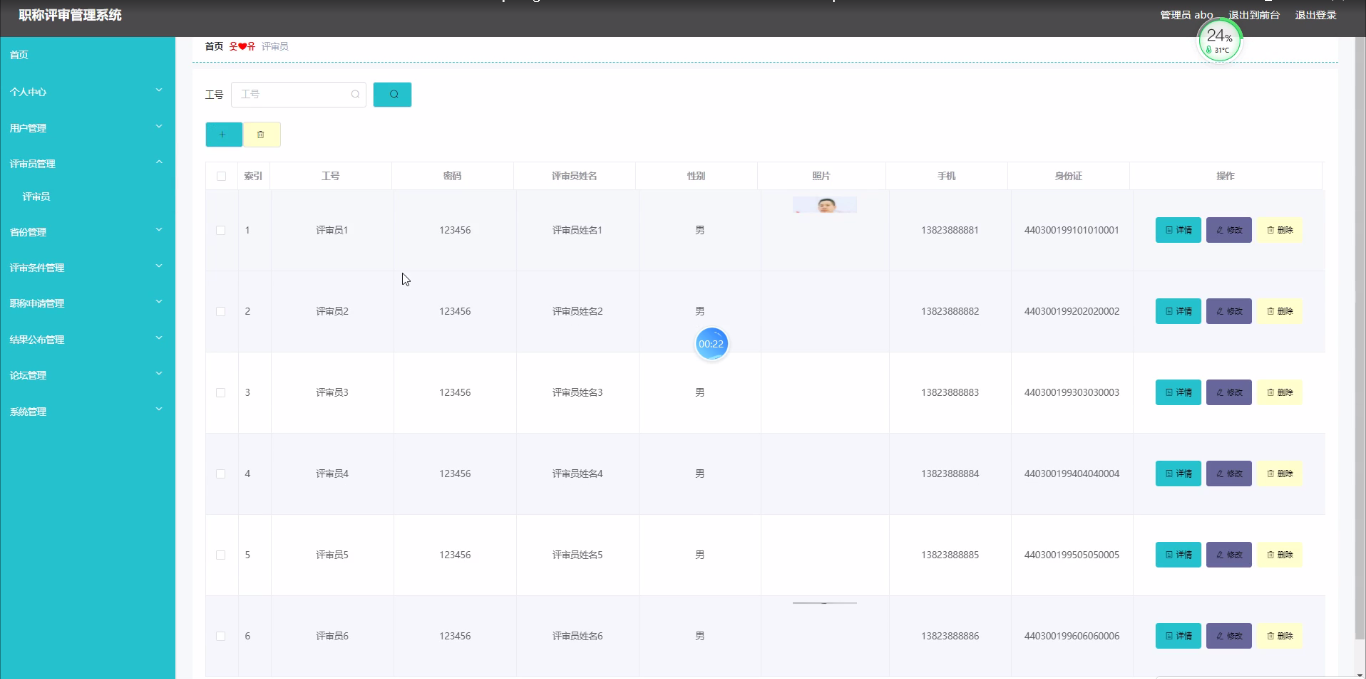Viewport: 1366px width, 679px height.
Task: Open 详情 for 评审员4
Action: point(1178,473)
